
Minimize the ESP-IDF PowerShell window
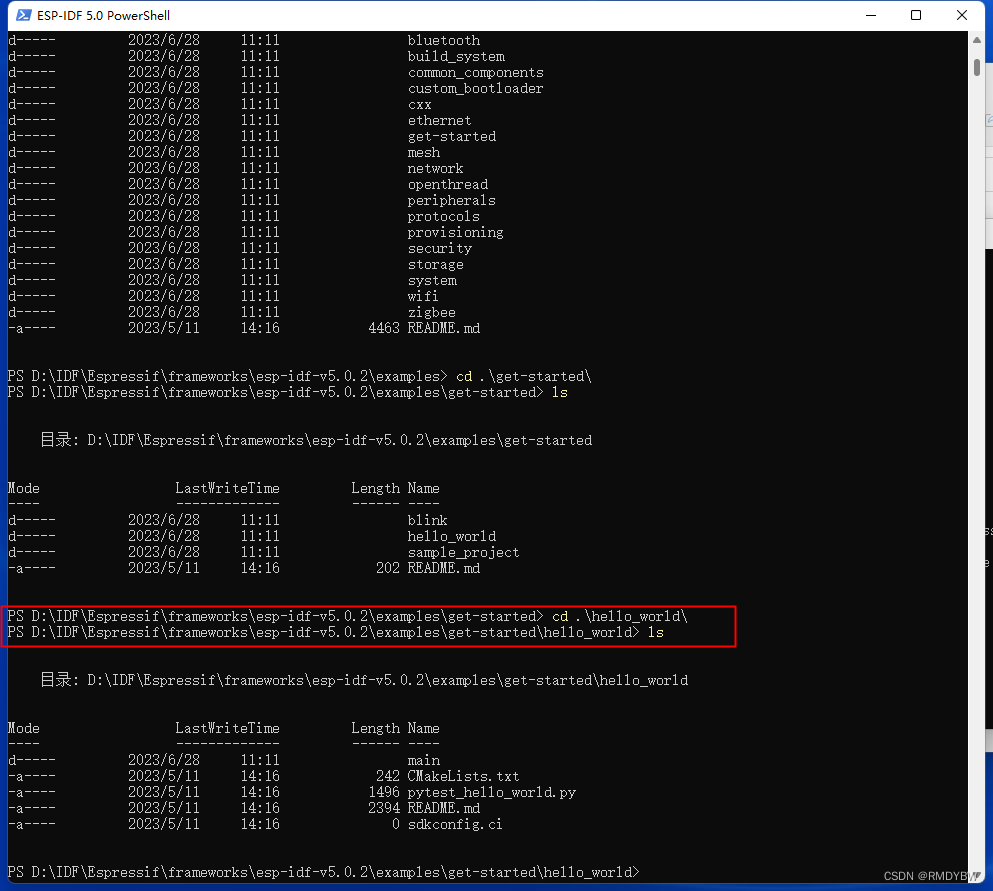click(871, 15)
